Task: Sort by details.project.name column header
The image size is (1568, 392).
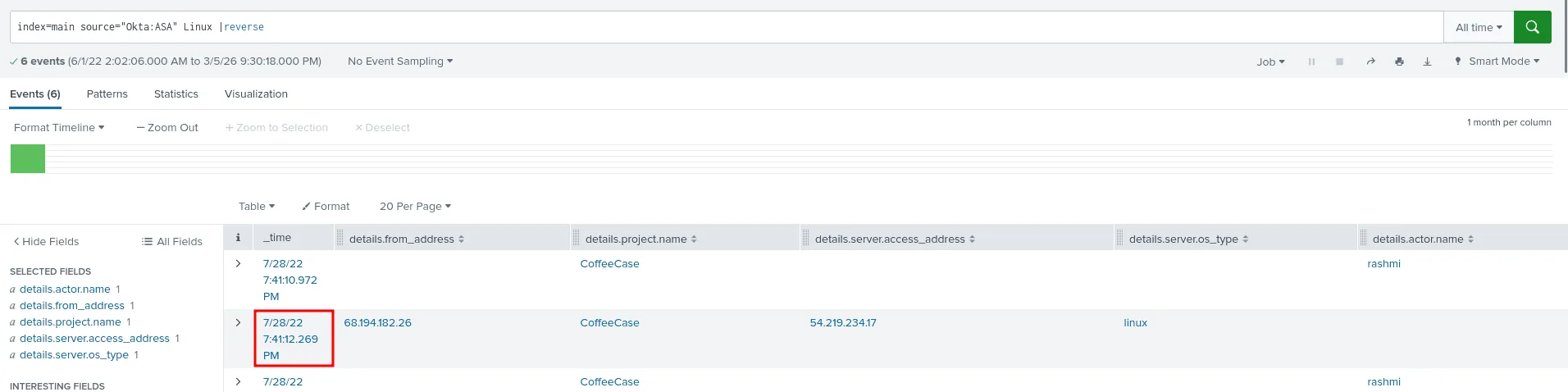Action: (x=641, y=239)
